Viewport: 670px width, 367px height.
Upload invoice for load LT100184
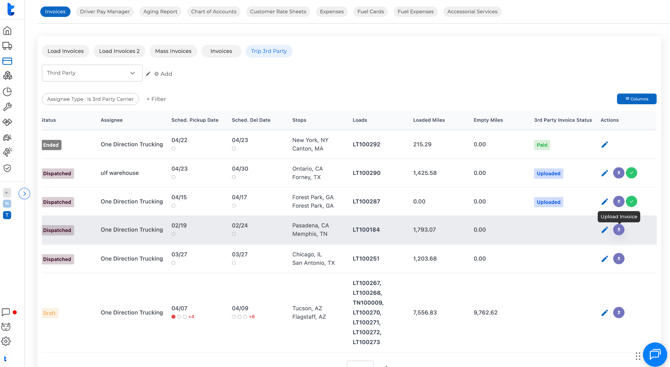pyautogui.click(x=619, y=230)
